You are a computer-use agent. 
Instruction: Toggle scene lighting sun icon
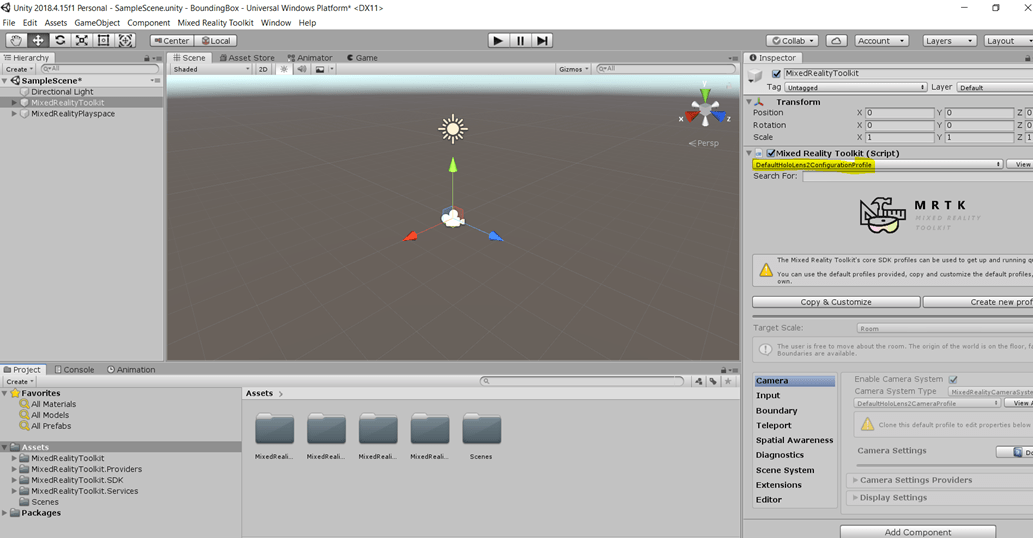point(284,70)
